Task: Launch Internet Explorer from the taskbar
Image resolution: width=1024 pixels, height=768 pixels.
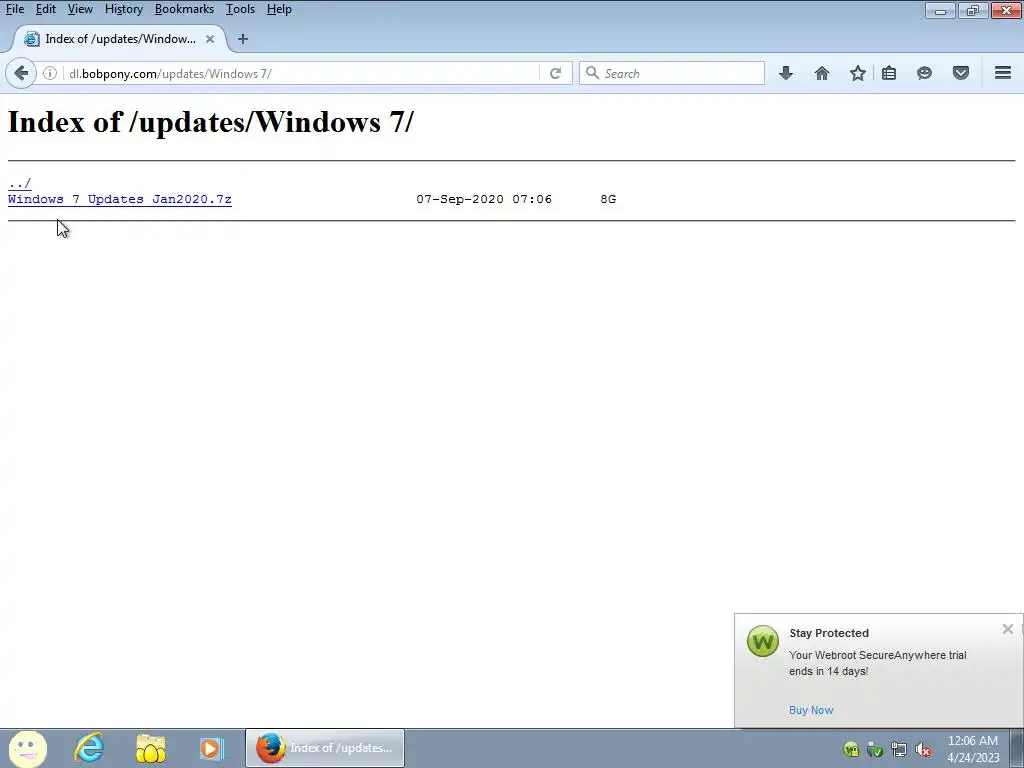Action: (x=89, y=748)
